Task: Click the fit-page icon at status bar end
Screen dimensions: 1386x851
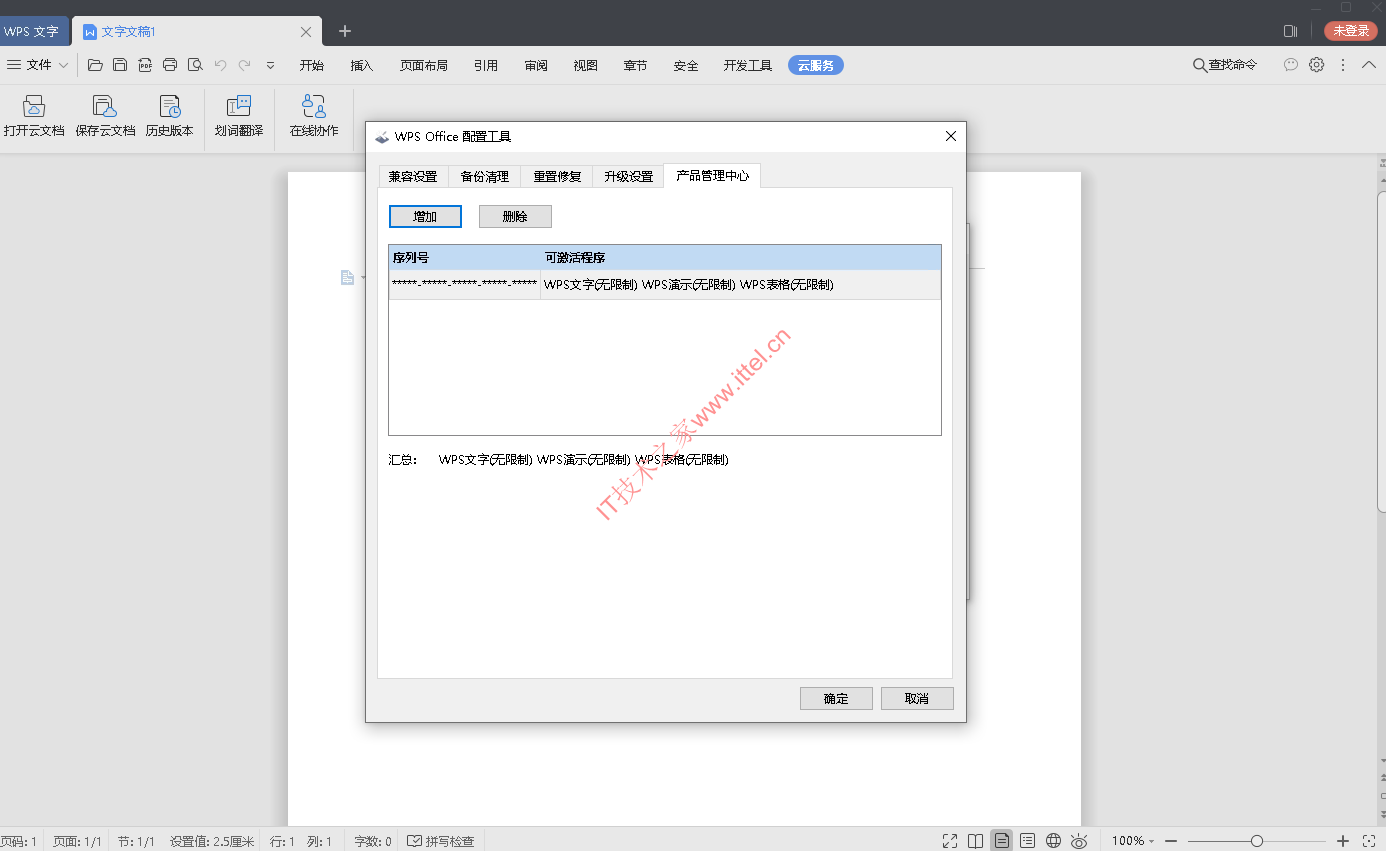Action: 1369,841
